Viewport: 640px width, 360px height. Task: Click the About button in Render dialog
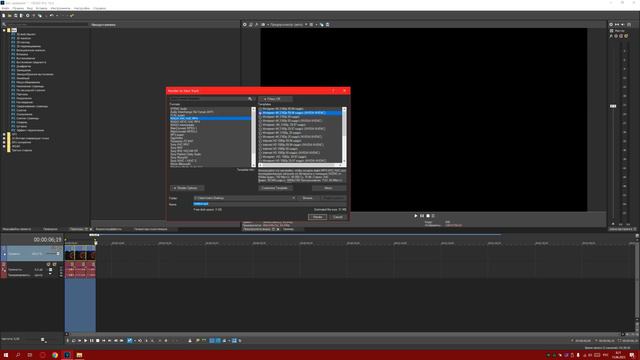(329, 188)
